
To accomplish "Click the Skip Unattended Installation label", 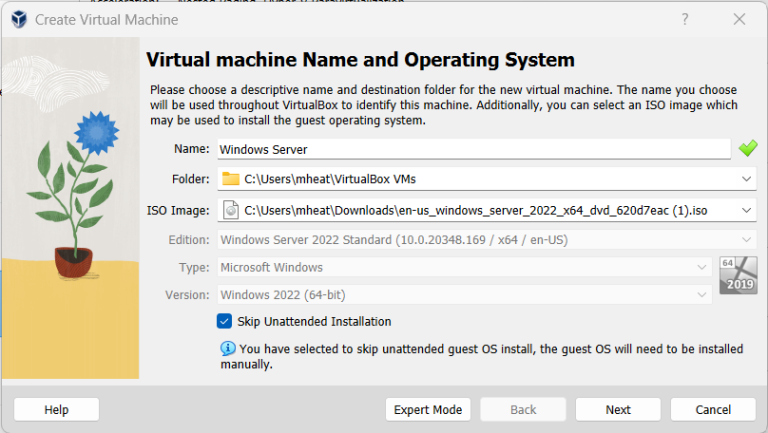I will [314, 321].
